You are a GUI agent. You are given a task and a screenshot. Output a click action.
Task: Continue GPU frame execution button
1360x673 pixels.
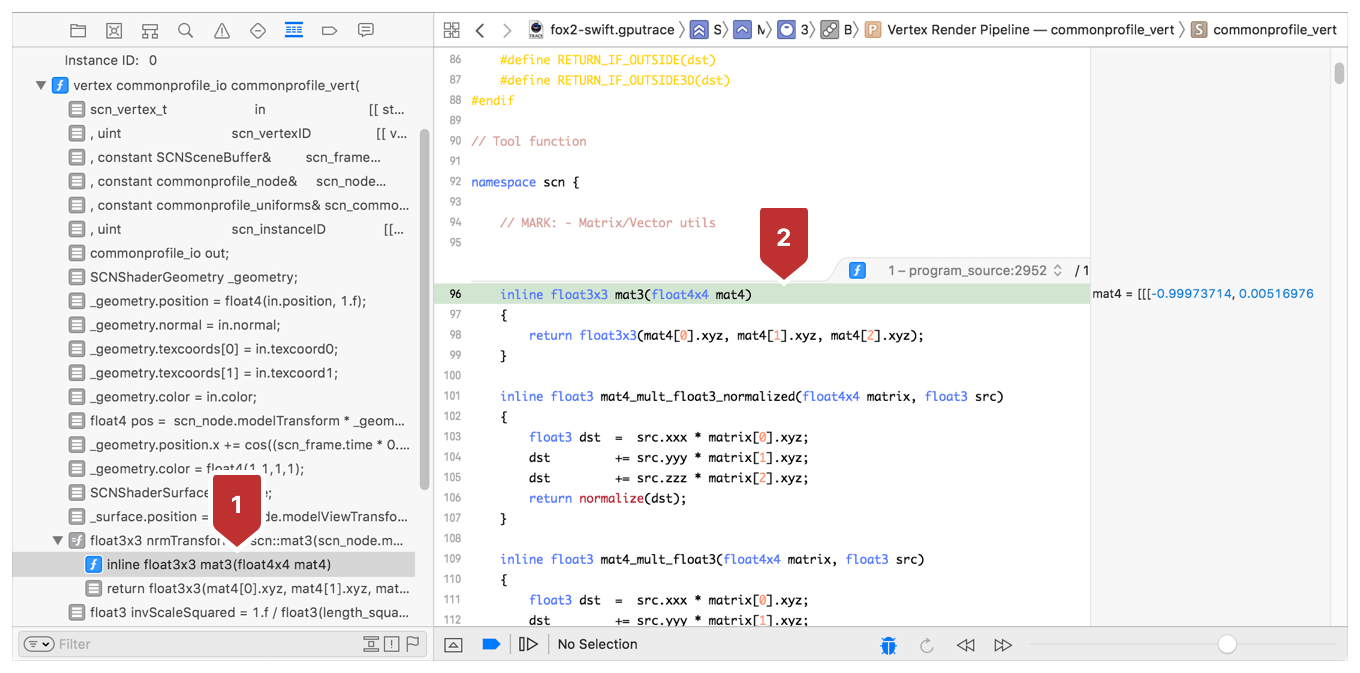click(x=528, y=645)
